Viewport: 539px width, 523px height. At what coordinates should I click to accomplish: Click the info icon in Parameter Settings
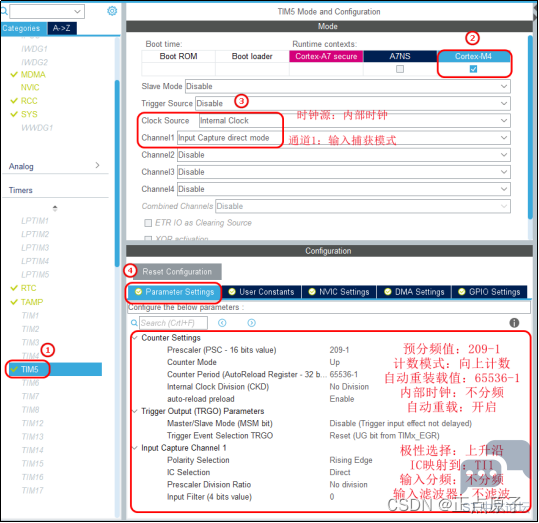[514, 323]
